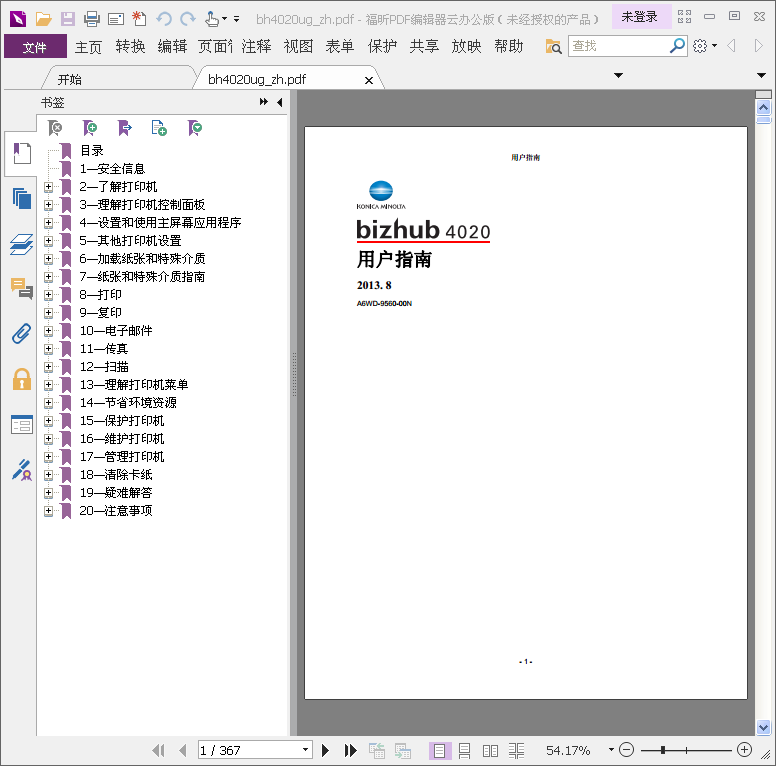Screen dimensions: 776x766
Task: Expand the 3—理解打印机控制面板 bookmark
Action: pos(48,205)
